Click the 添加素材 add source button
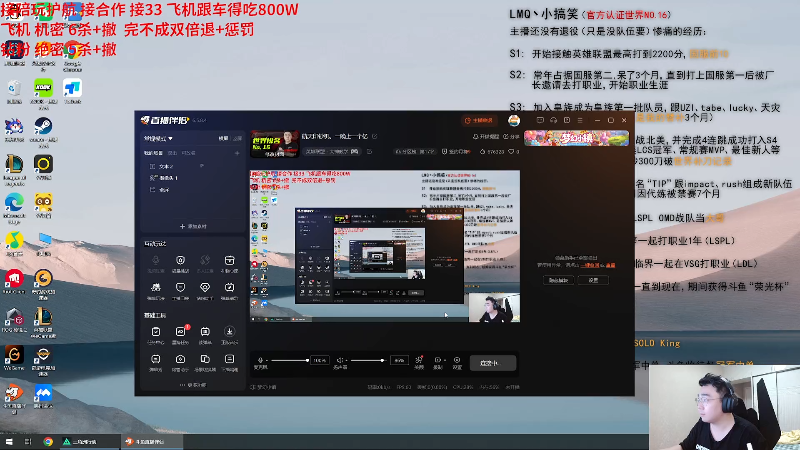 193,226
